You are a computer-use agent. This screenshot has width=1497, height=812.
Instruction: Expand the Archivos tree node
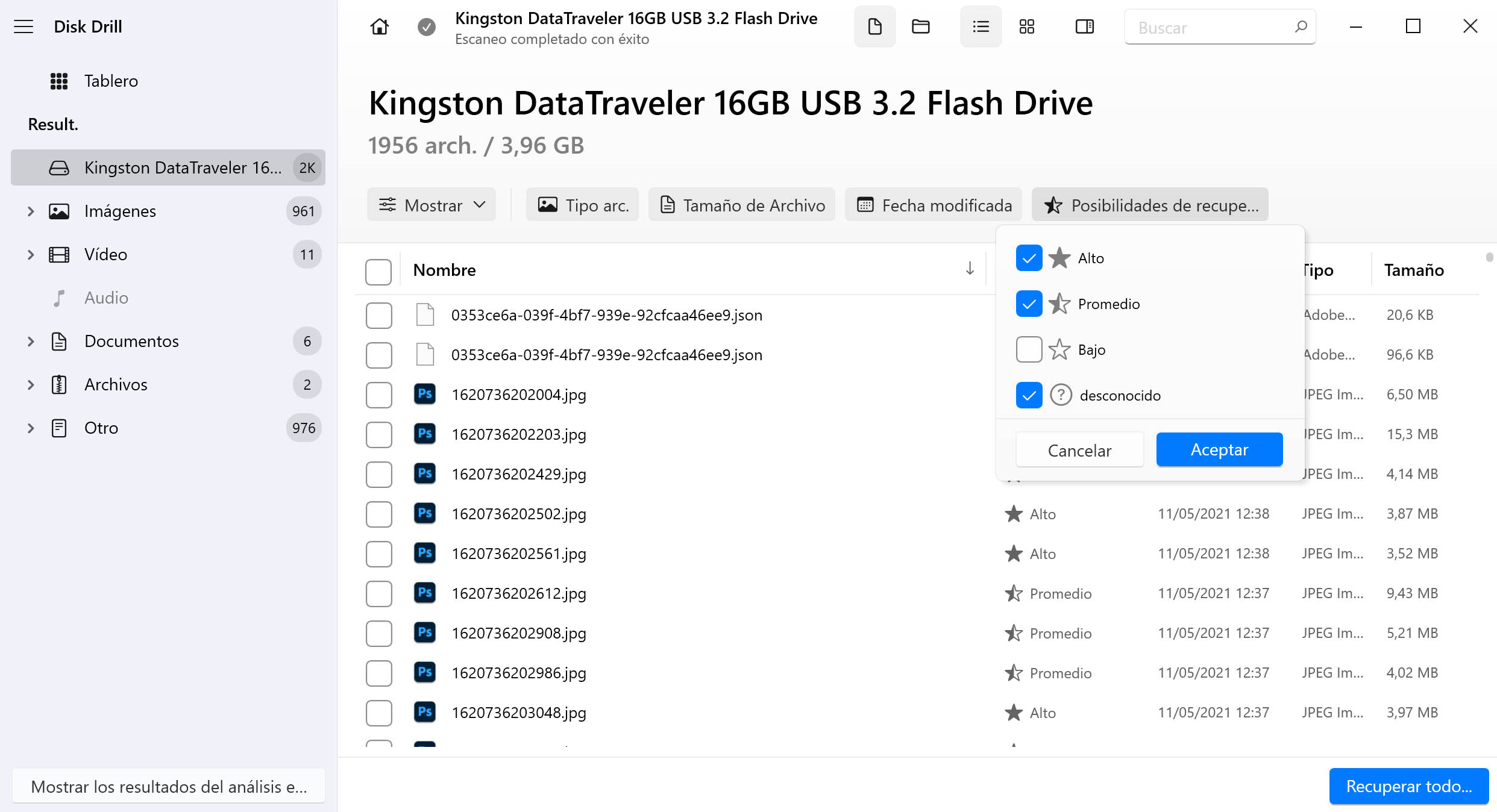[x=30, y=384]
